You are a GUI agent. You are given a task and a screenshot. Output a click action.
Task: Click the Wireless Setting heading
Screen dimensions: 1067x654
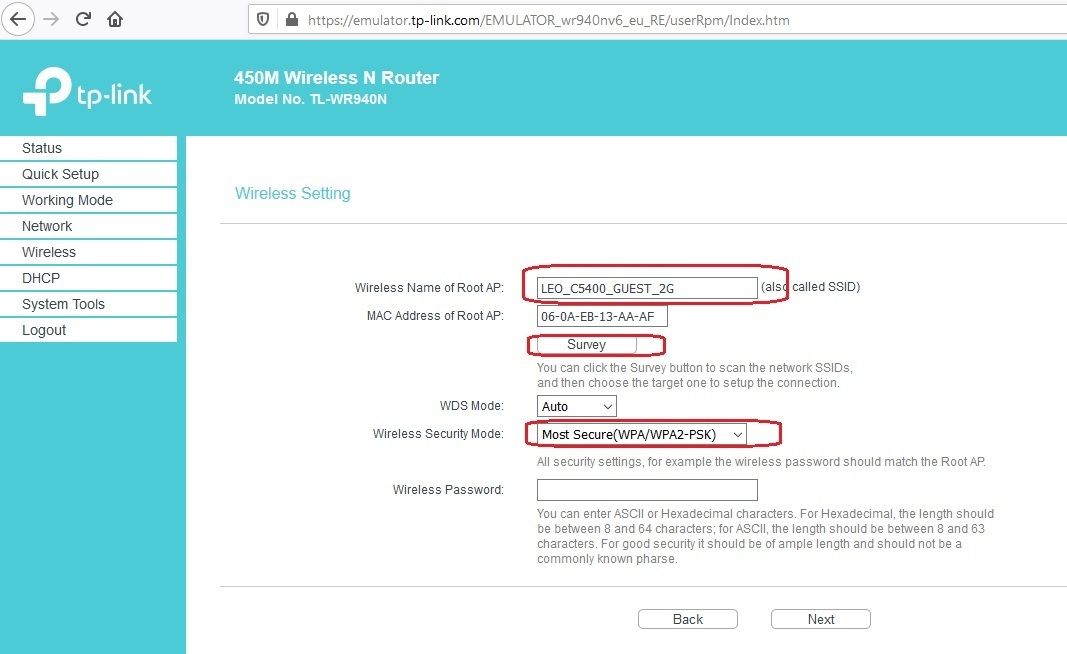293,193
